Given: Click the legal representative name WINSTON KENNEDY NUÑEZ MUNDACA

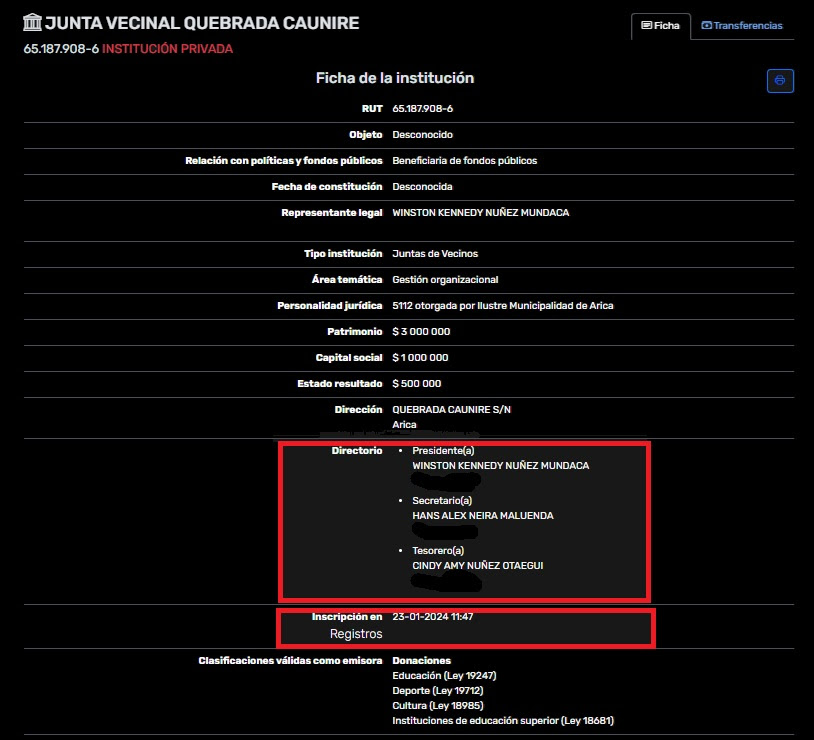Looking at the screenshot, I should click(x=481, y=213).
